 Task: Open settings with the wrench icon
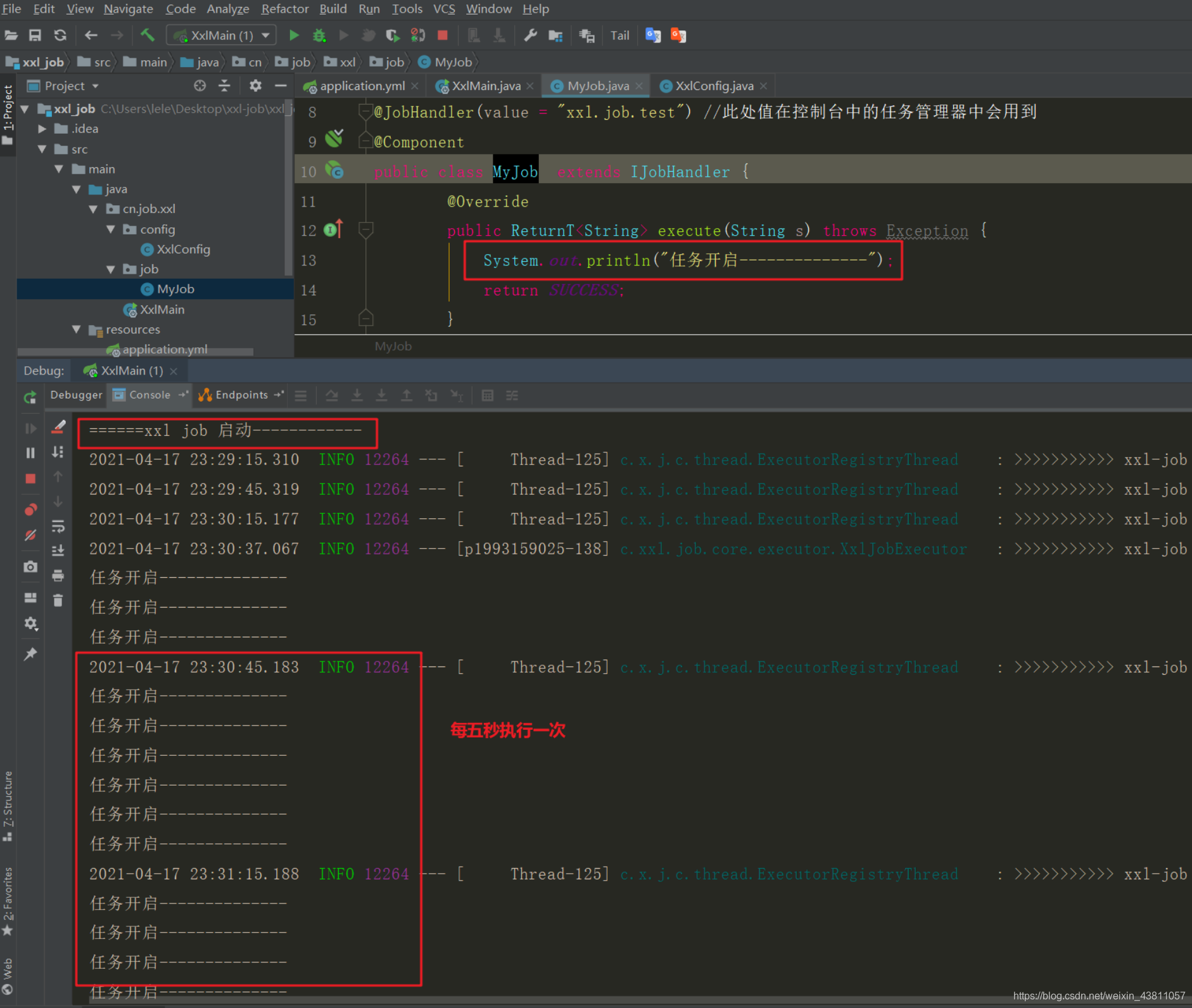530,35
